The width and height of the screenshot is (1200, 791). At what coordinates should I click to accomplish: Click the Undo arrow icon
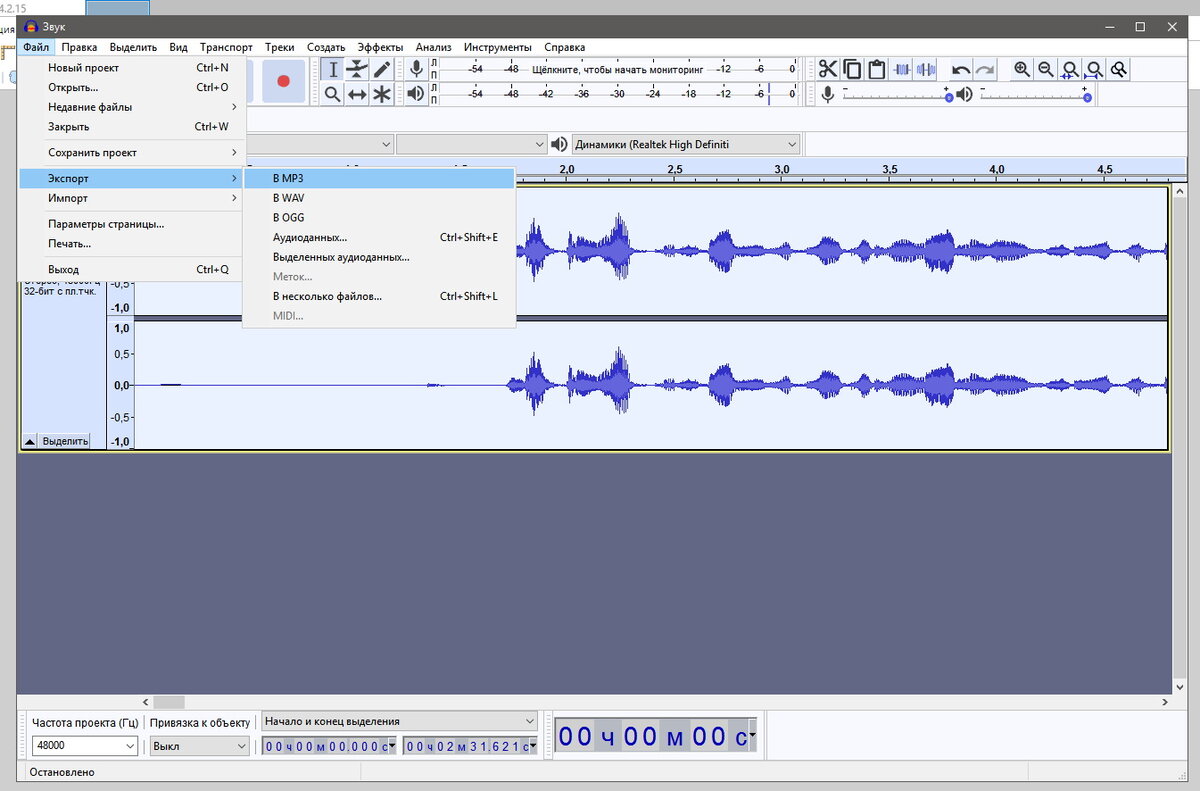click(x=961, y=69)
